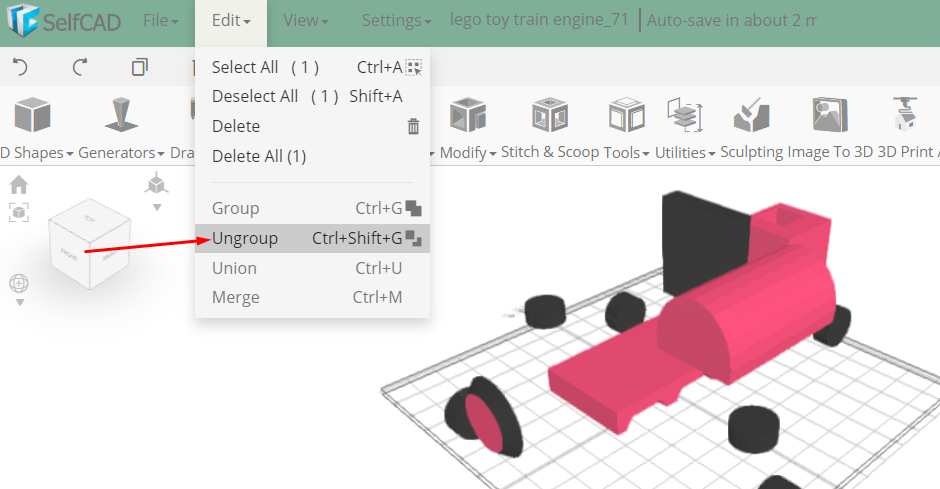Expand the File menu dropdown
This screenshot has height=489, width=940.
(161, 20)
